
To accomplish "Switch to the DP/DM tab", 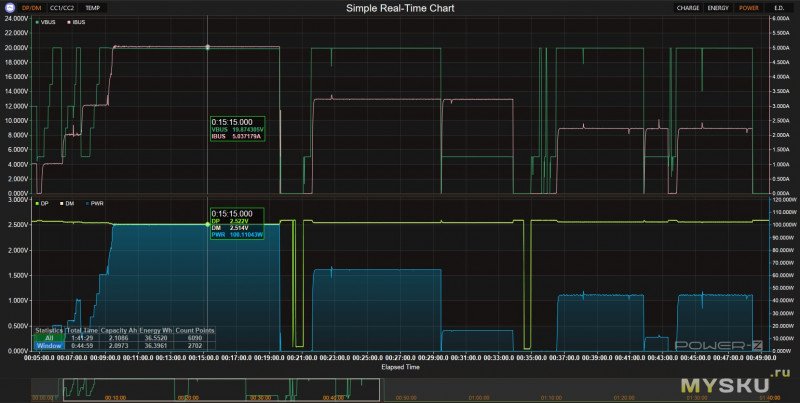I will [x=32, y=8].
